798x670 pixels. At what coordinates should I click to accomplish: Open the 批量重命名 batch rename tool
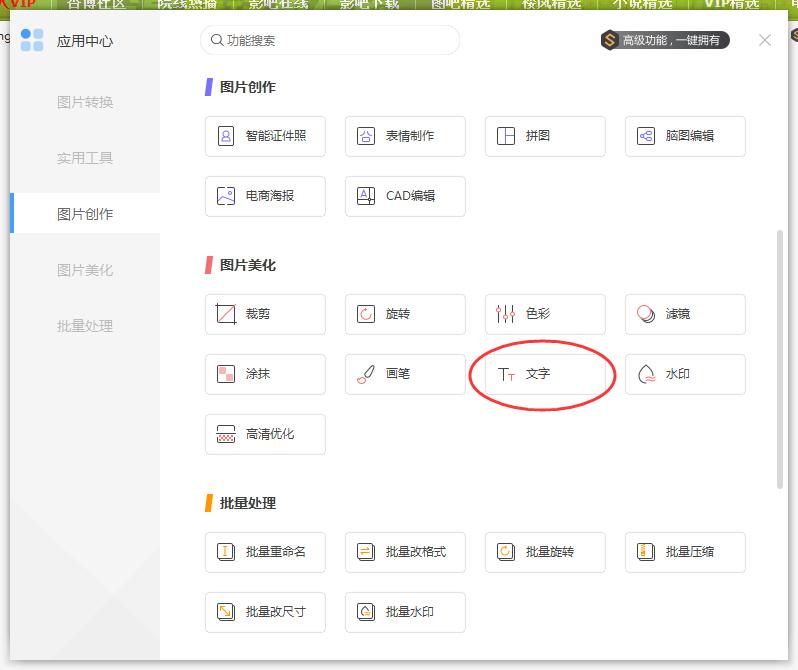tap(265, 552)
